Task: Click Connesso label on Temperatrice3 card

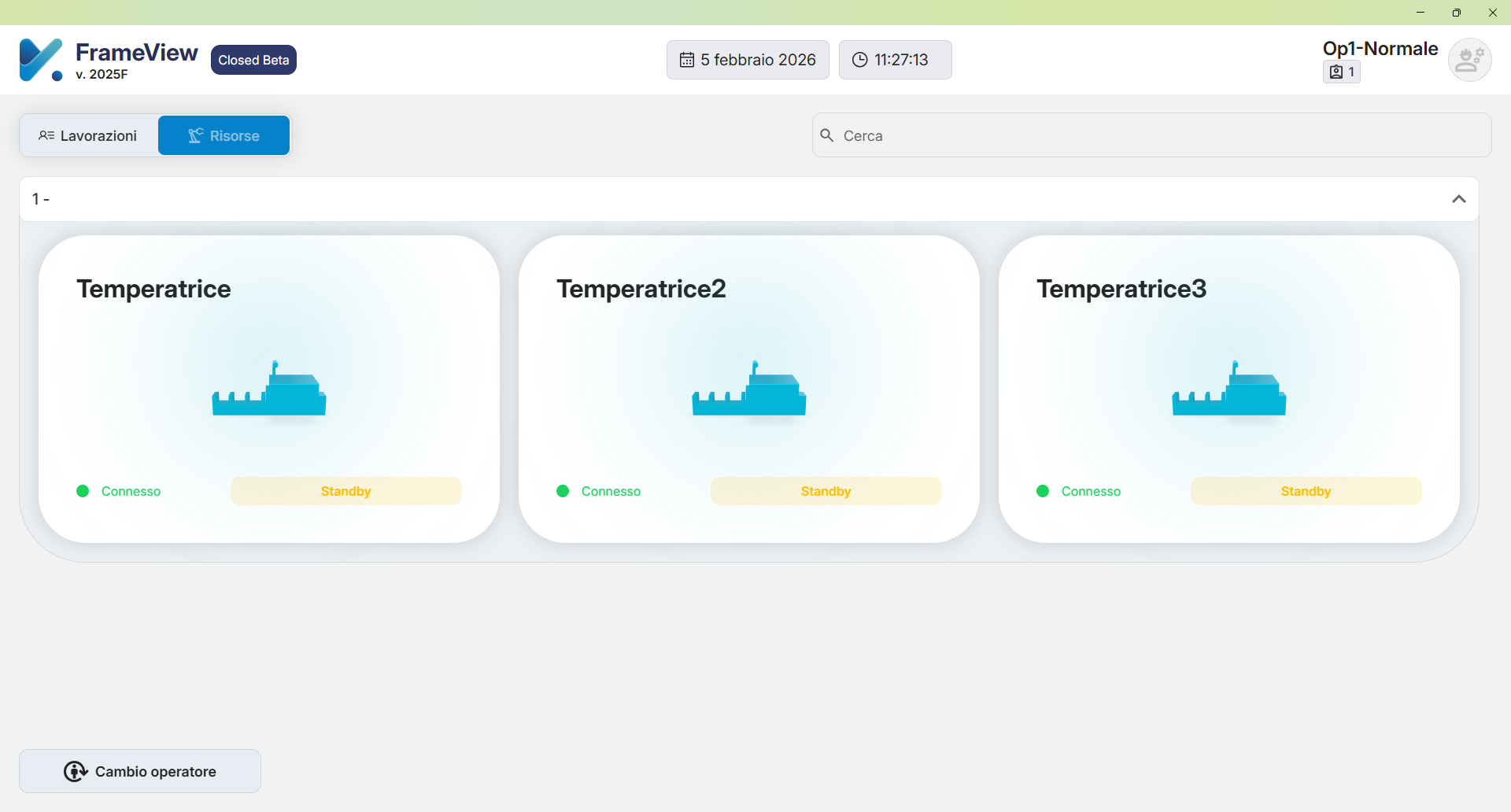Action: pyautogui.click(x=1091, y=491)
